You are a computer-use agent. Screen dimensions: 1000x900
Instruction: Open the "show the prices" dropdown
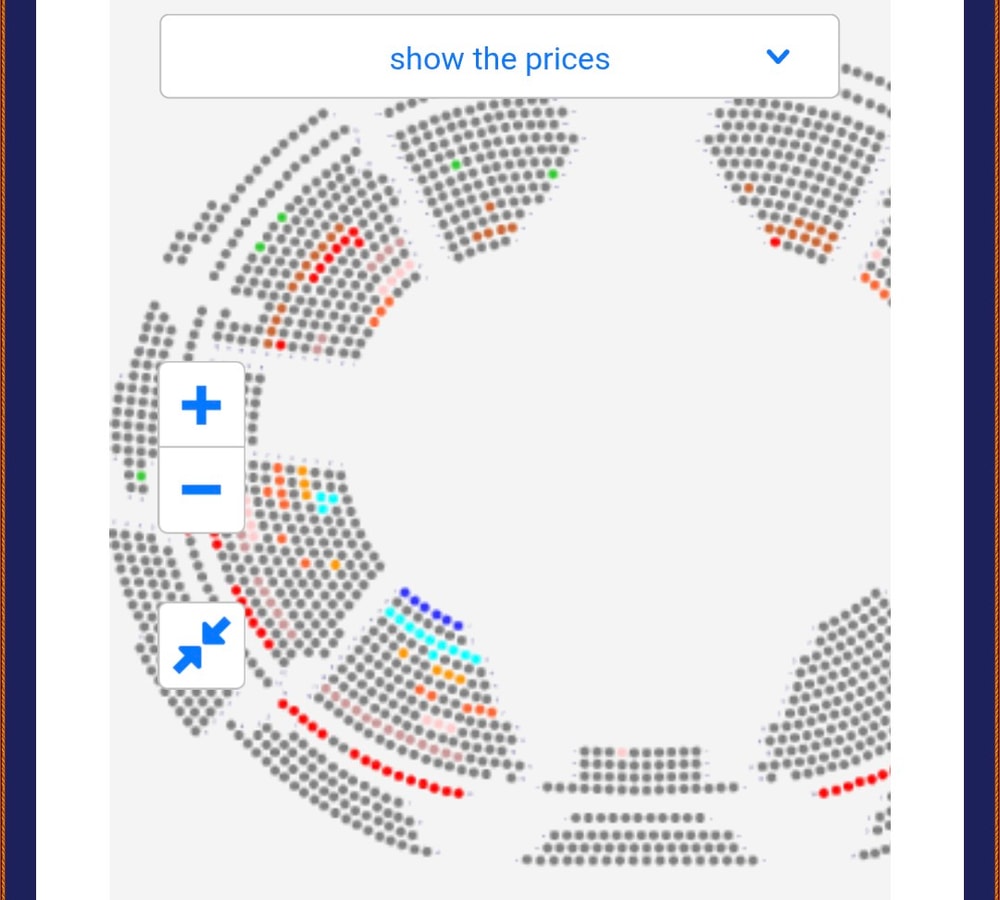click(499, 57)
